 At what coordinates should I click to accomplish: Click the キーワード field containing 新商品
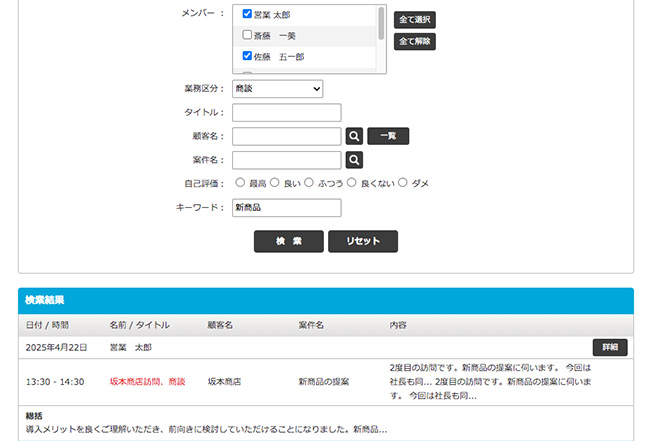pos(287,208)
